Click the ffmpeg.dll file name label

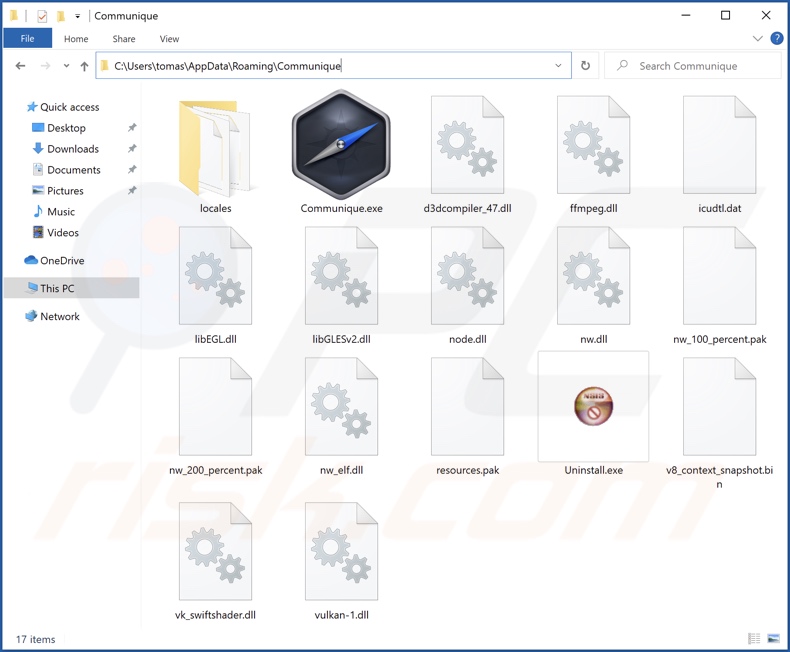pos(594,208)
